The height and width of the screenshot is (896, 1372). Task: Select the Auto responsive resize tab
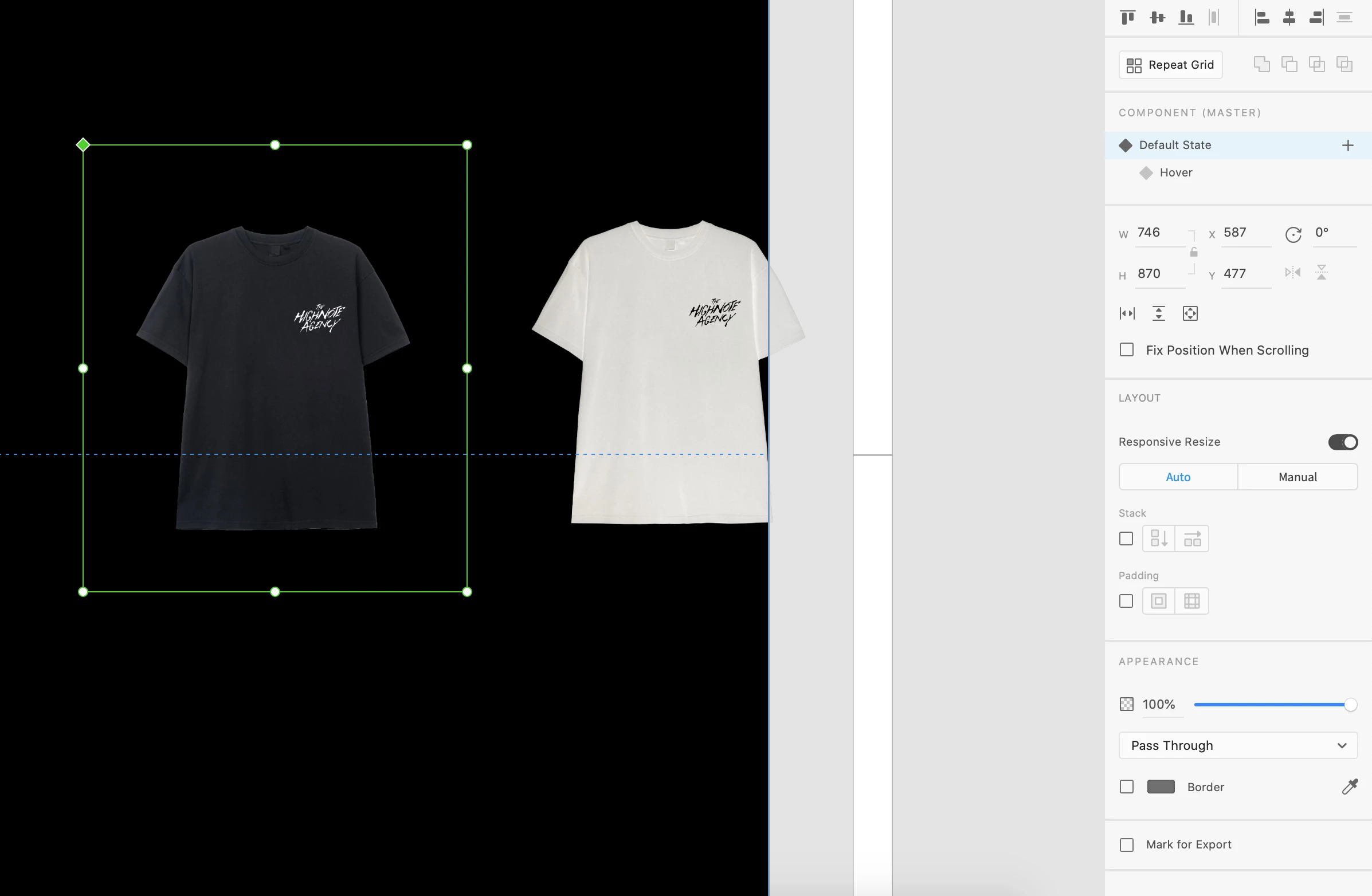(x=1178, y=477)
